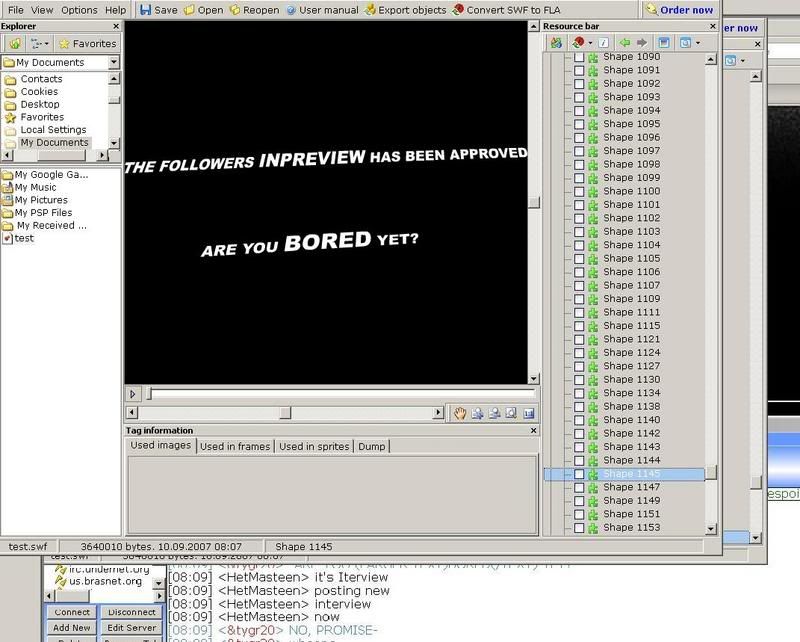Tick the checkbox for Shape 1100
Image resolution: width=800 pixels, height=642 pixels.
click(578, 191)
